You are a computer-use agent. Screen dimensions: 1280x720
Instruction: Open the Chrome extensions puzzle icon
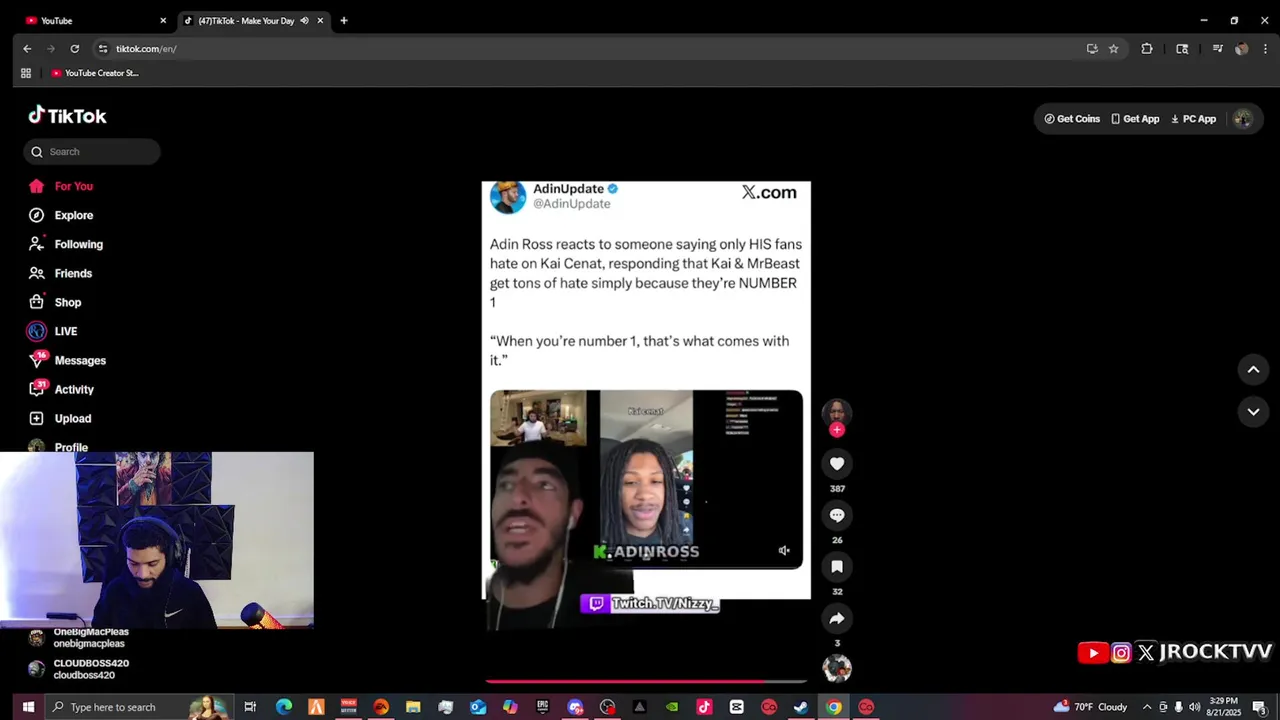pyautogui.click(x=1147, y=48)
